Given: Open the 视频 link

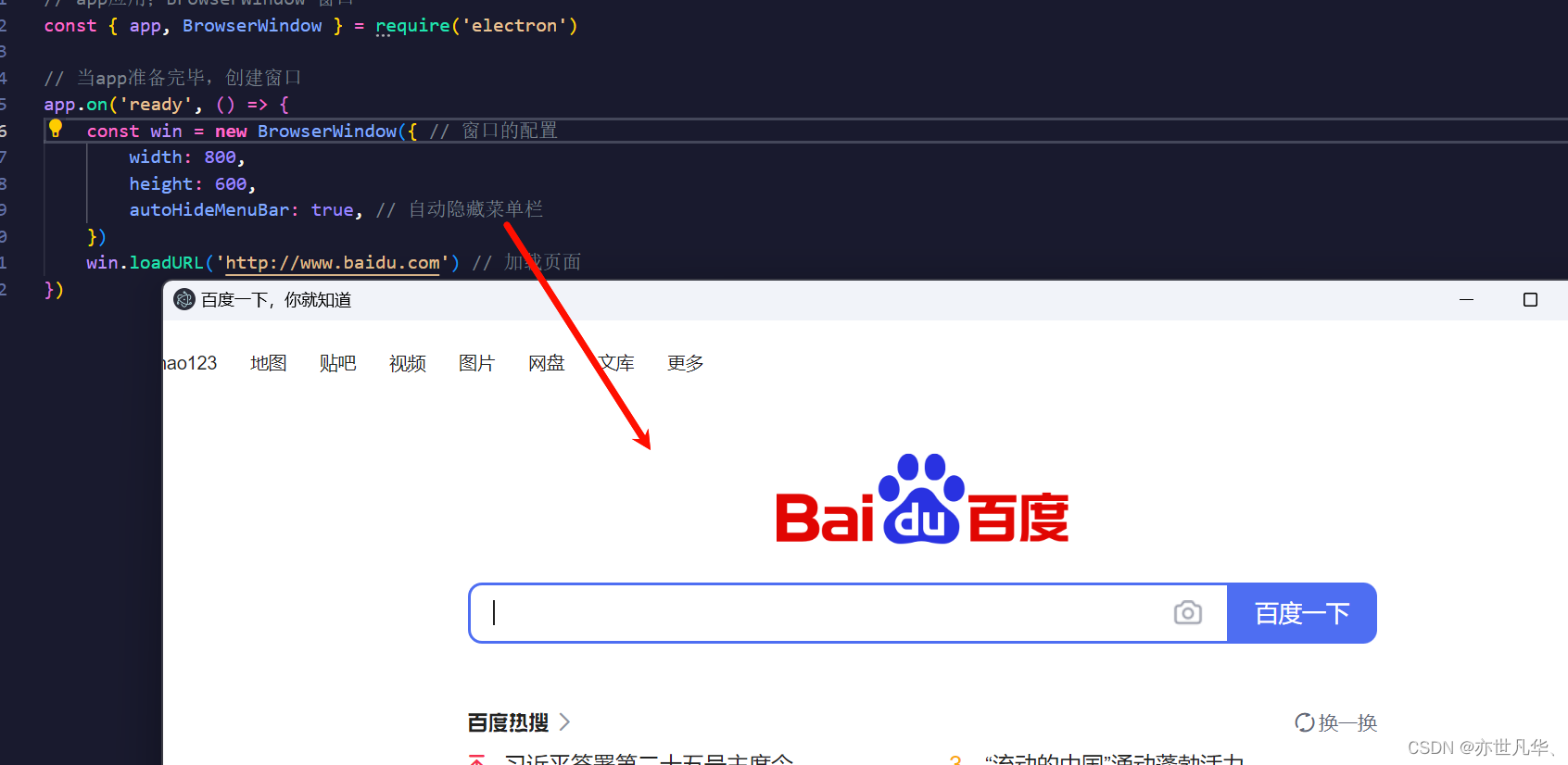Looking at the screenshot, I should coord(408,363).
